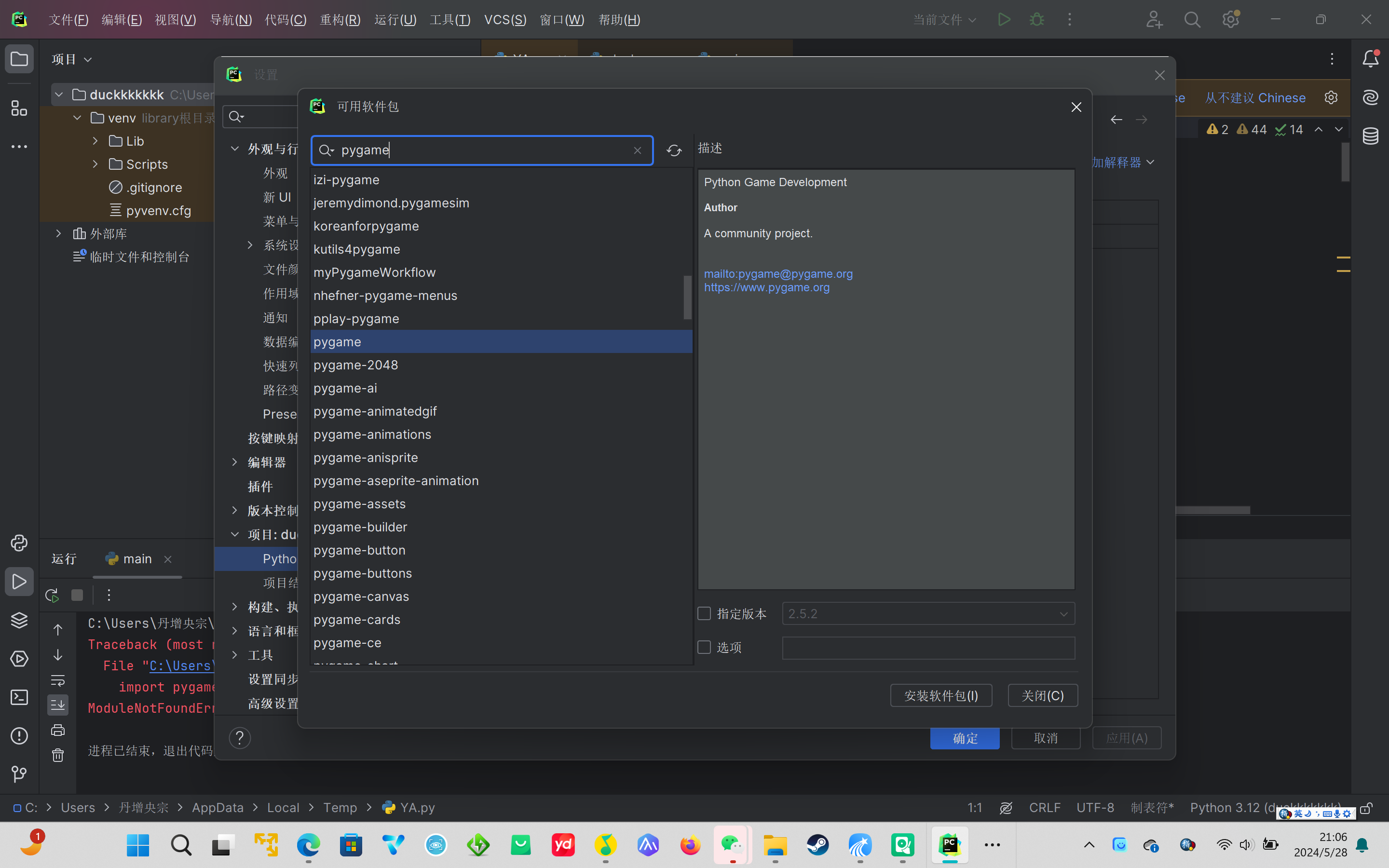Click the CRLF line separator status

pyautogui.click(x=1044, y=808)
